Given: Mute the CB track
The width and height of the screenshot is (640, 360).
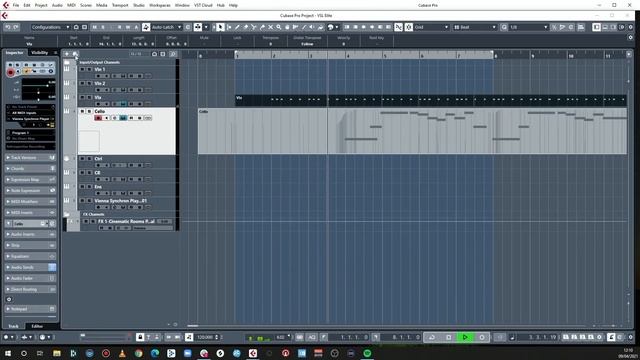Looking at the screenshot, I should click(82, 173).
